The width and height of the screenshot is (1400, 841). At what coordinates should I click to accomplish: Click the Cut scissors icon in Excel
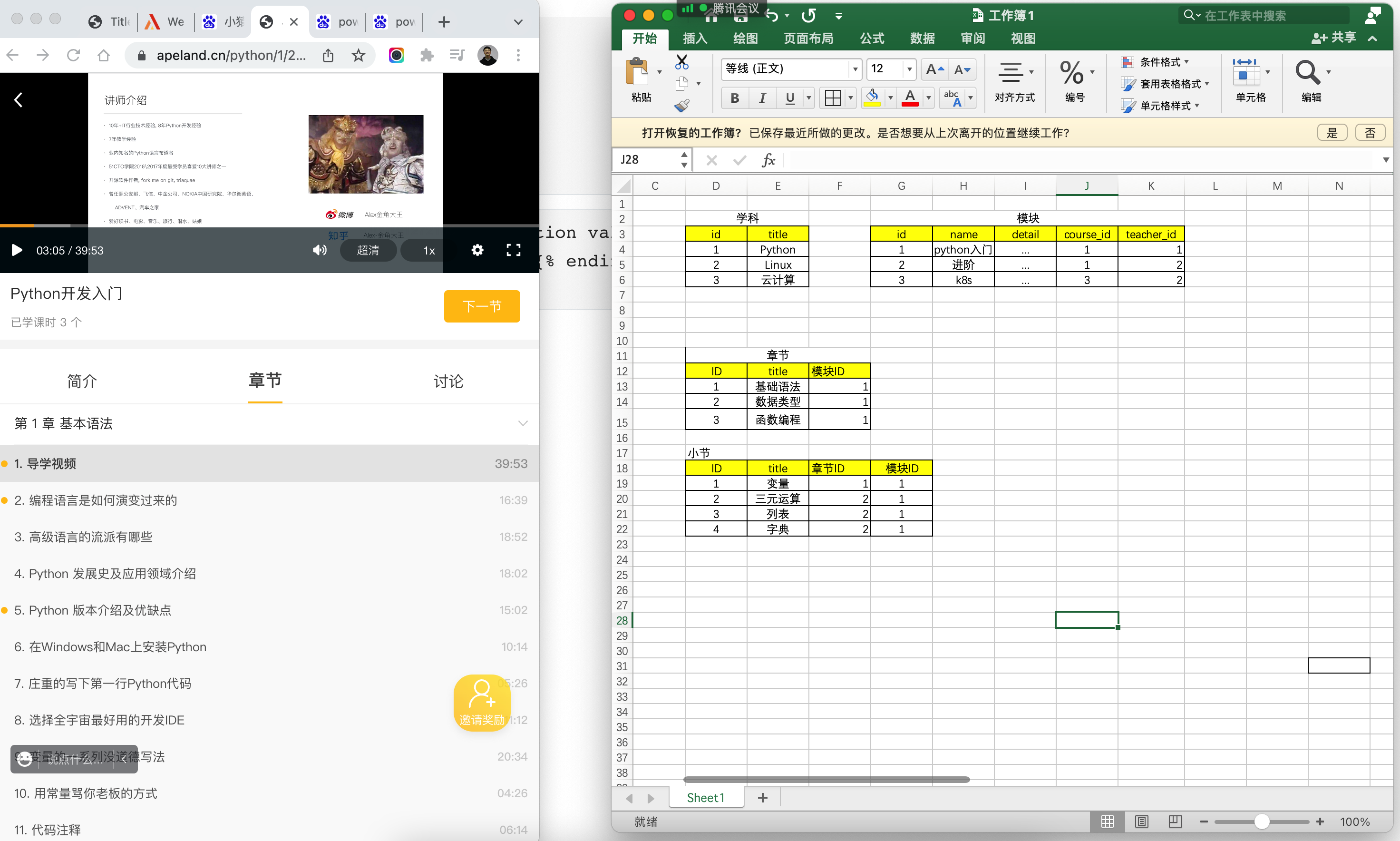[682, 62]
